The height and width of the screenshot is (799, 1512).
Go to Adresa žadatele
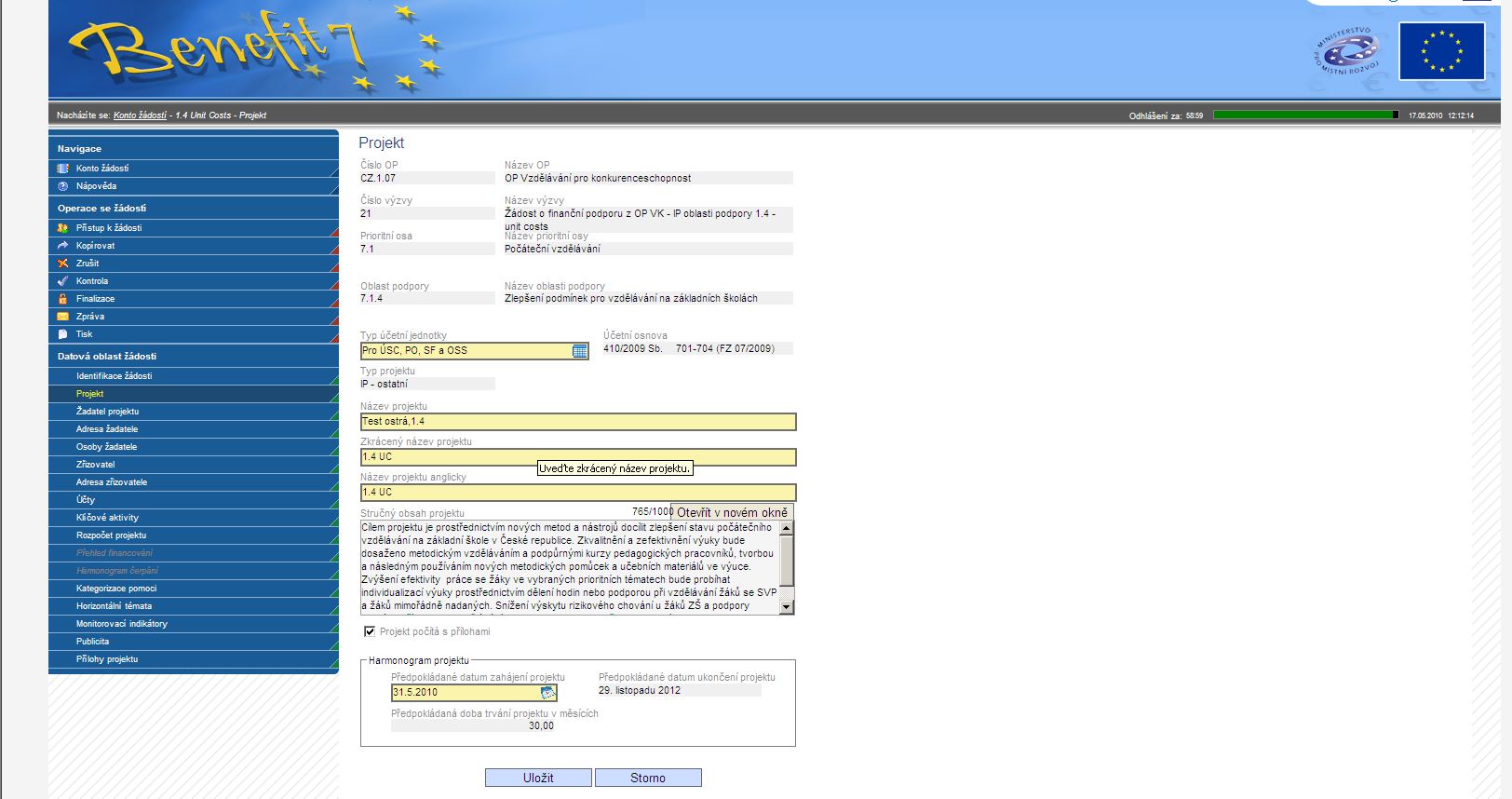pyautogui.click(x=194, y=429)
